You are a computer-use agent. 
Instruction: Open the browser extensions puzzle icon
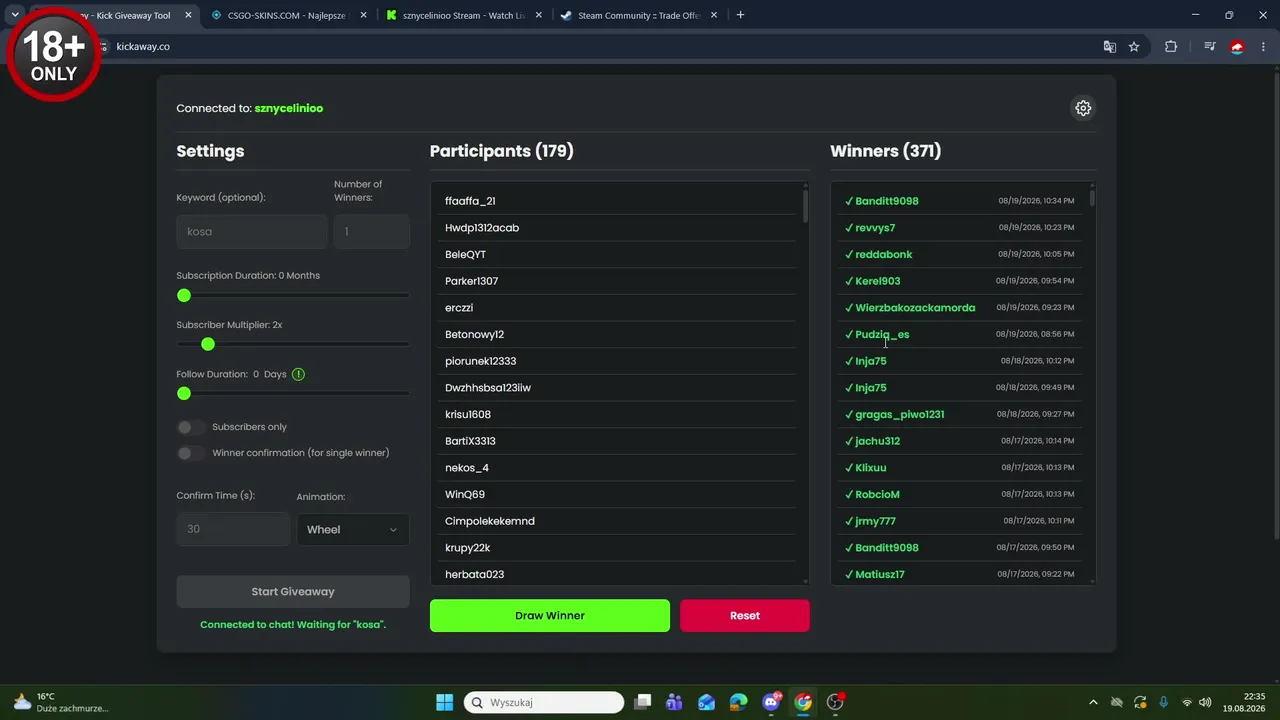(x=1171, y=46)
